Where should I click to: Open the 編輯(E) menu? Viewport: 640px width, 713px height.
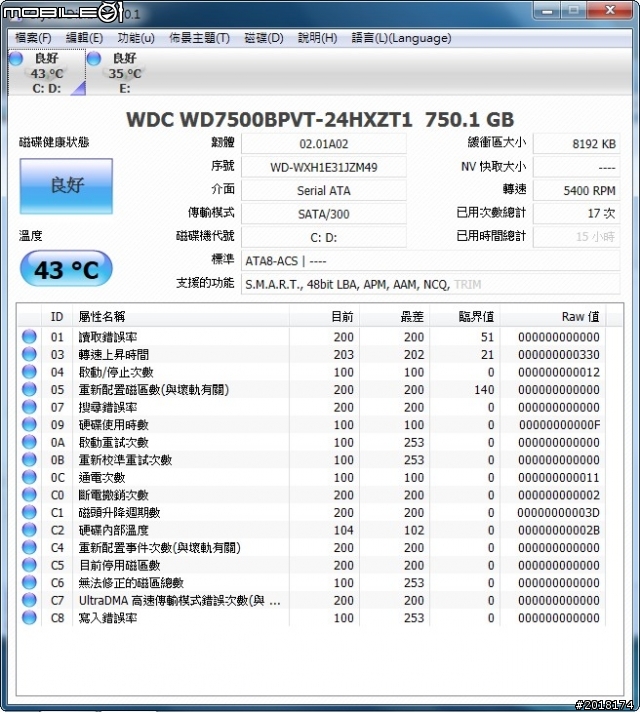[x=84, y=38]
